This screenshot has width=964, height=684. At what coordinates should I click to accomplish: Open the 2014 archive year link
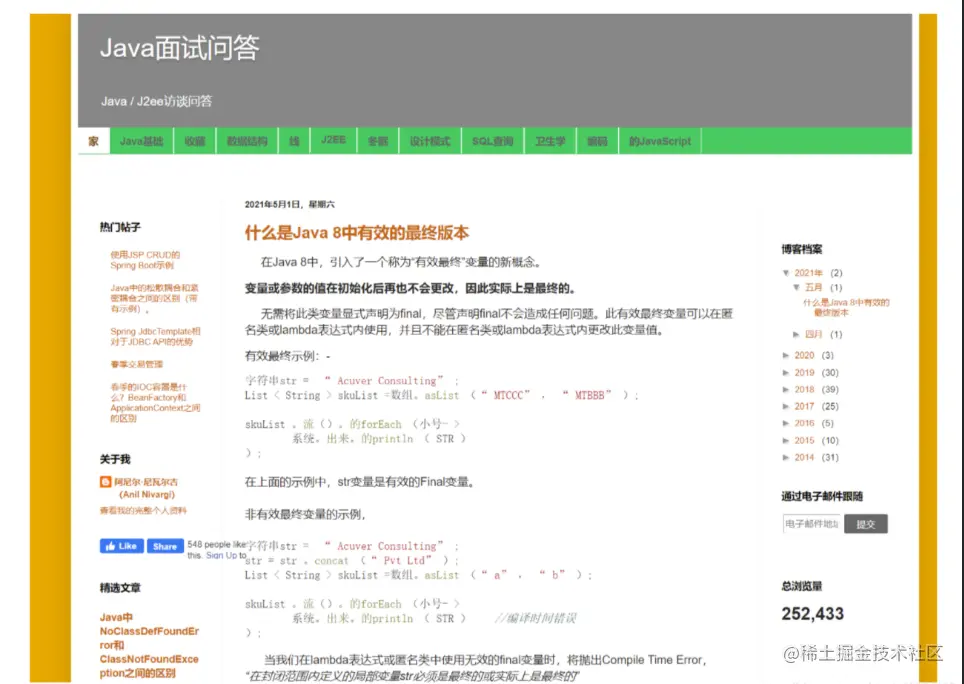(804, 457)
